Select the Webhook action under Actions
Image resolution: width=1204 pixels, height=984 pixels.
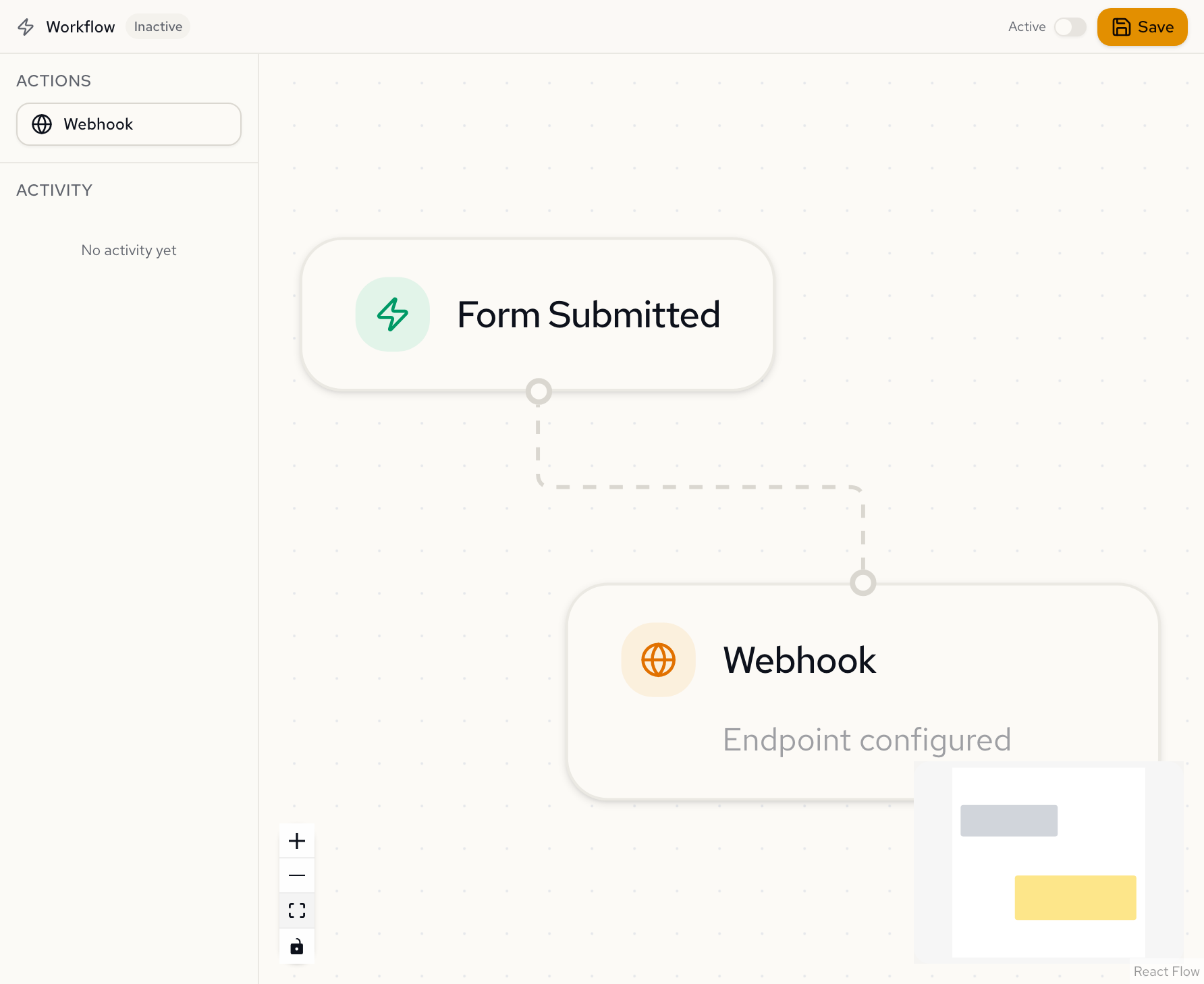(128, 124)
